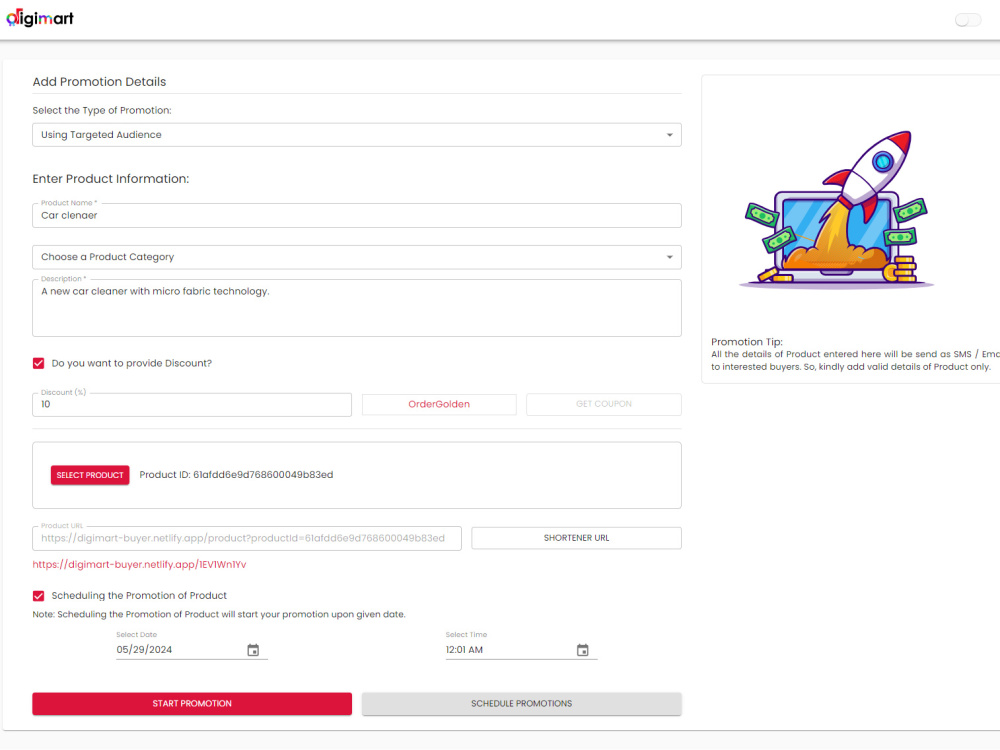
Task: Click the Description text area
Action: pos(357,308)
